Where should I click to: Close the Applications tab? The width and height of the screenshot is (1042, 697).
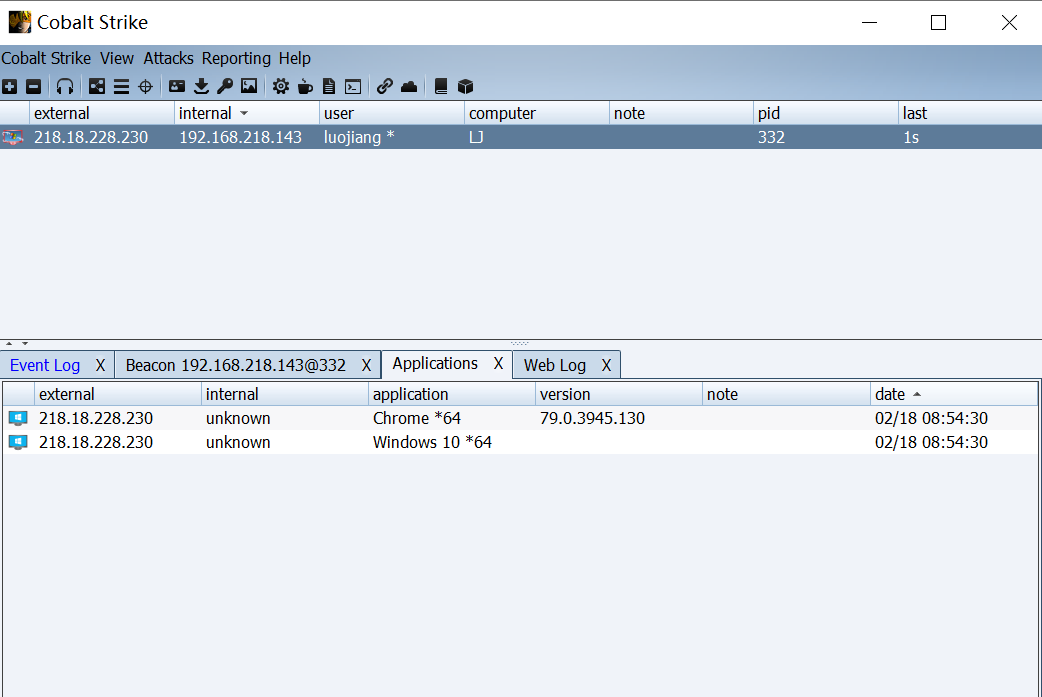(x=498, y=363)
